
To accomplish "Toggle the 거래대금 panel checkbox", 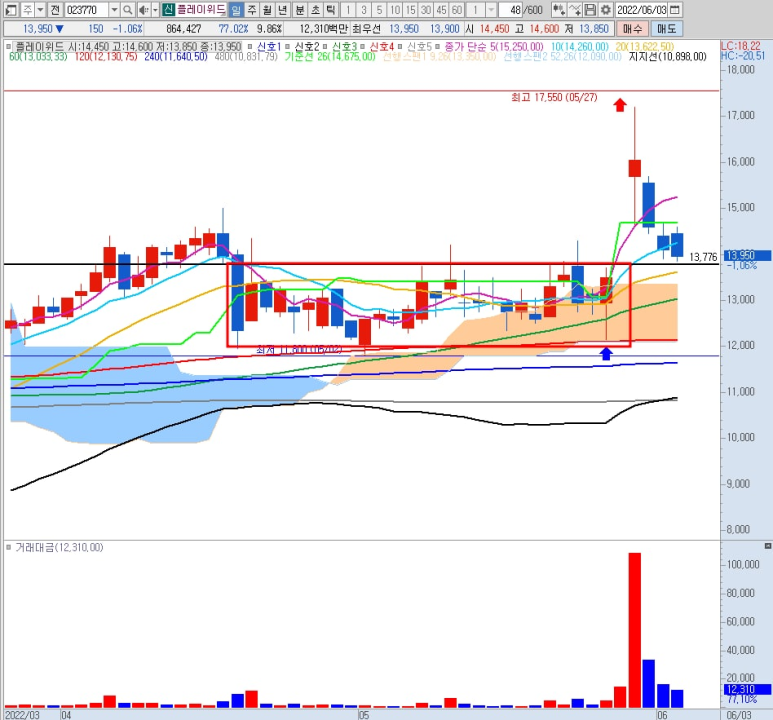I will [8, 547].
